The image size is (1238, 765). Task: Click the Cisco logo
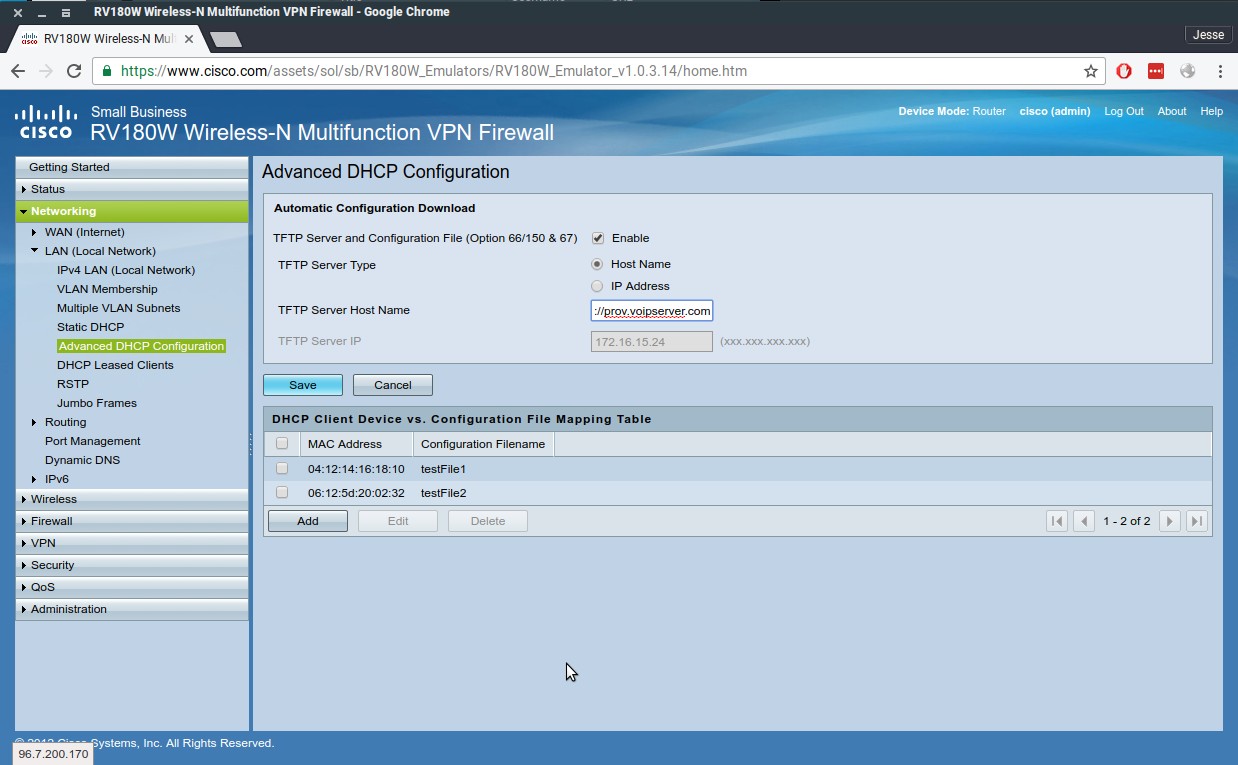pos(46,121)
